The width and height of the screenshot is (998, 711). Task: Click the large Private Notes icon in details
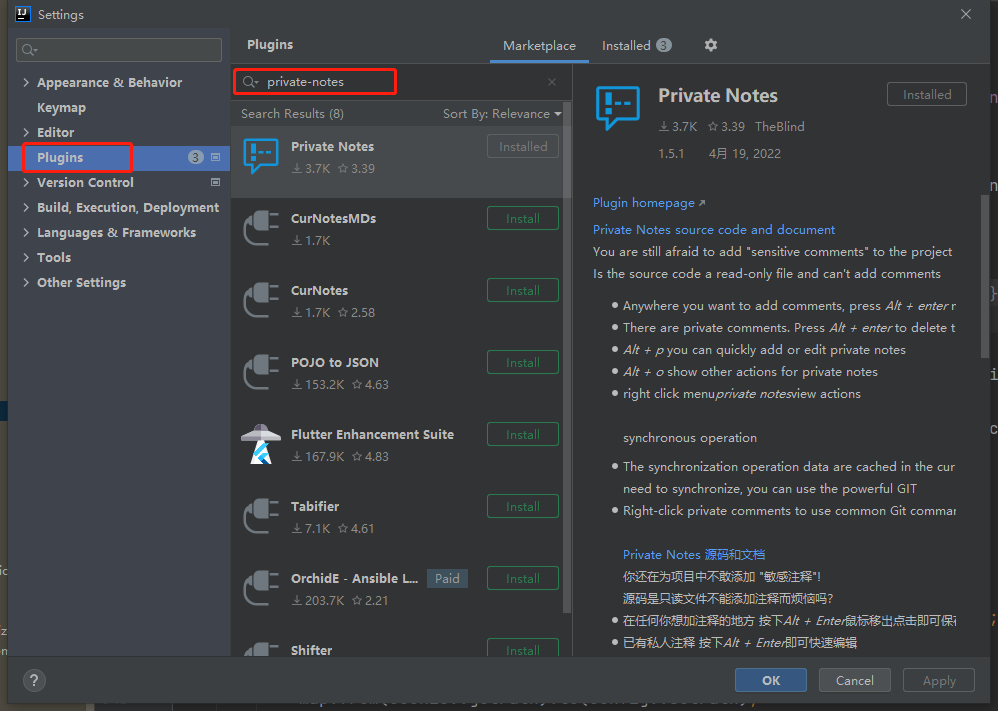[617, 108]
